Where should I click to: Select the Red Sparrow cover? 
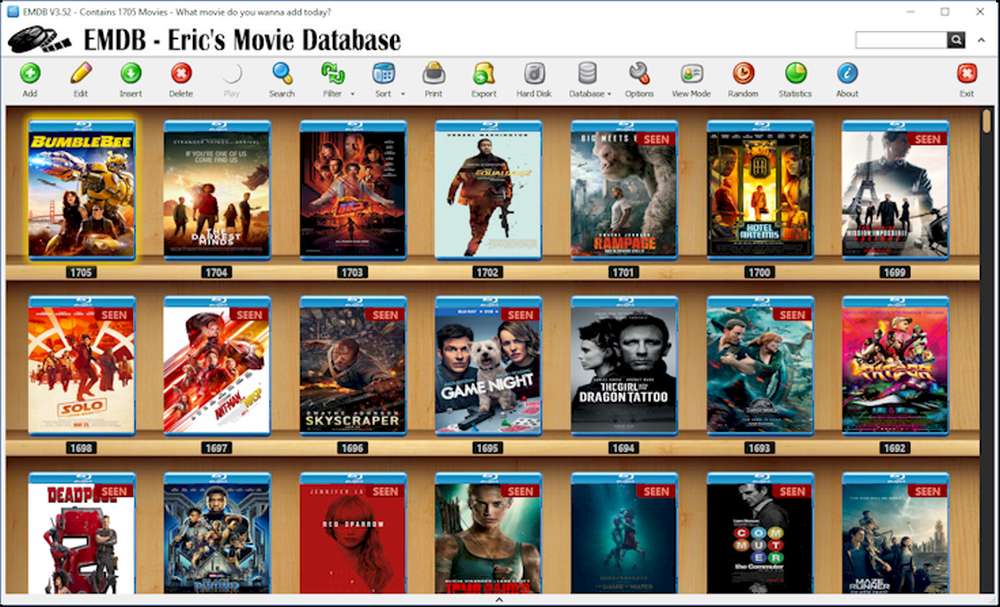point(353,533)
